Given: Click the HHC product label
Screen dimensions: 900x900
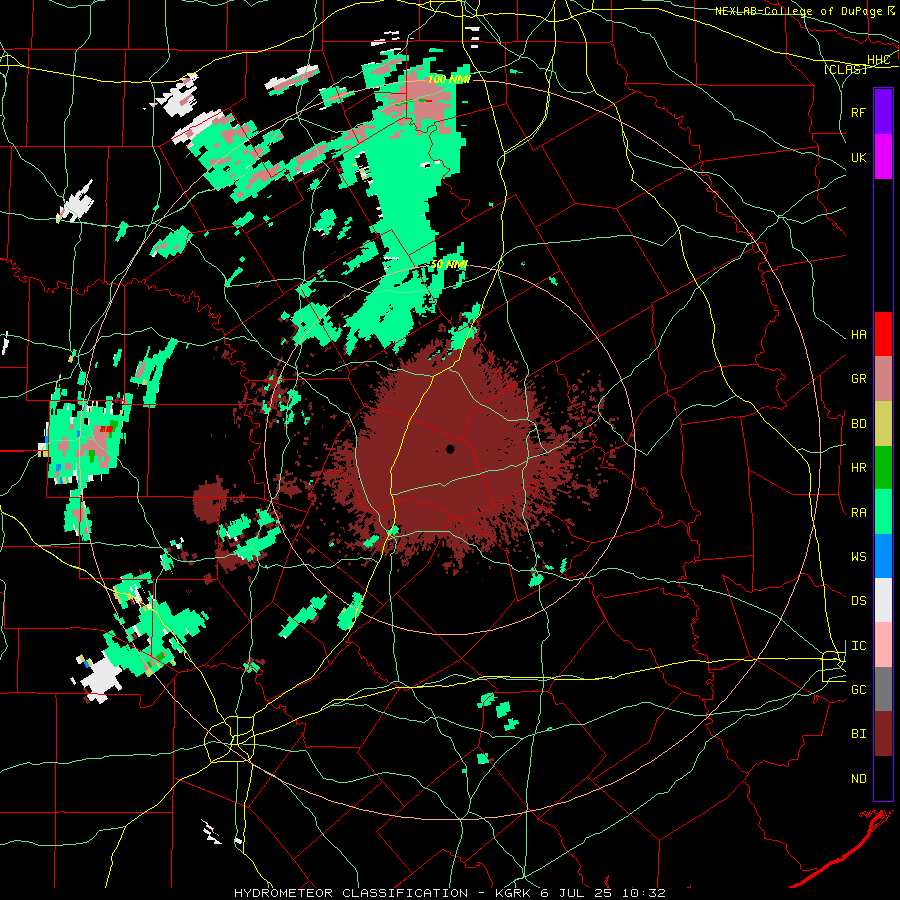Looking at the screenshot, I should pyautogui.click(x=878, y=60).
